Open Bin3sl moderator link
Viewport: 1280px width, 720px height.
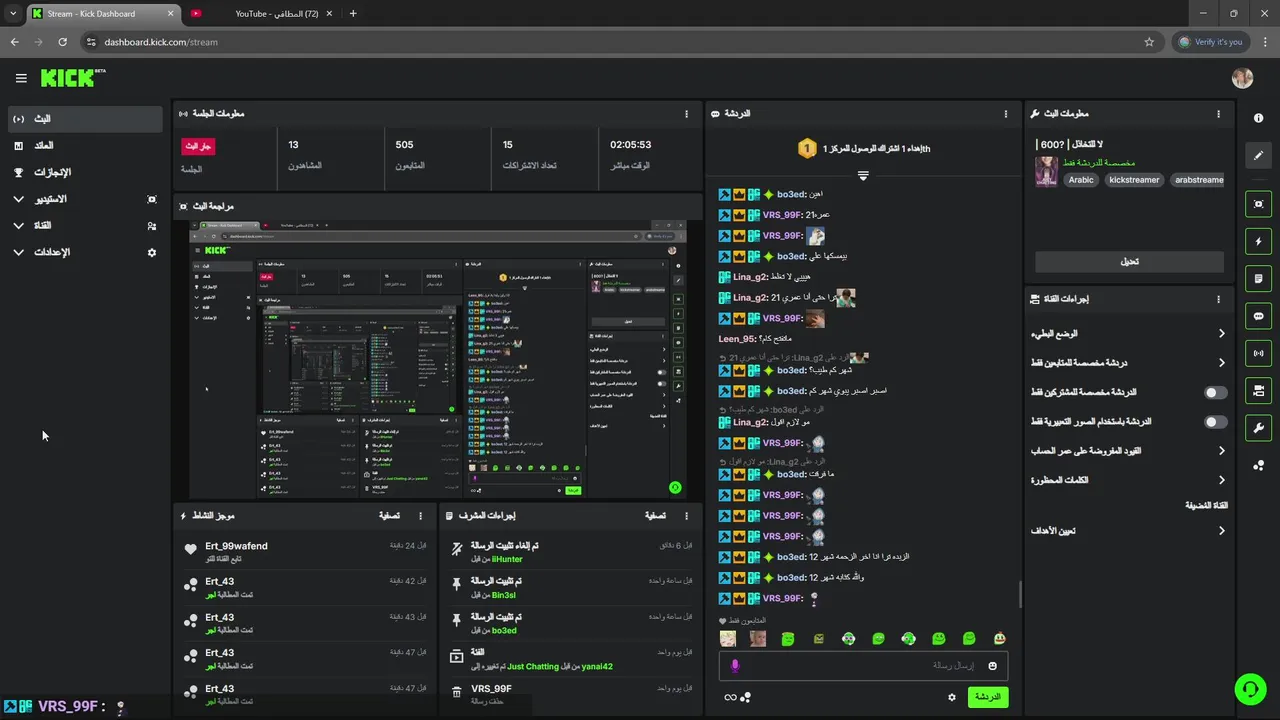tap(504, 595)
